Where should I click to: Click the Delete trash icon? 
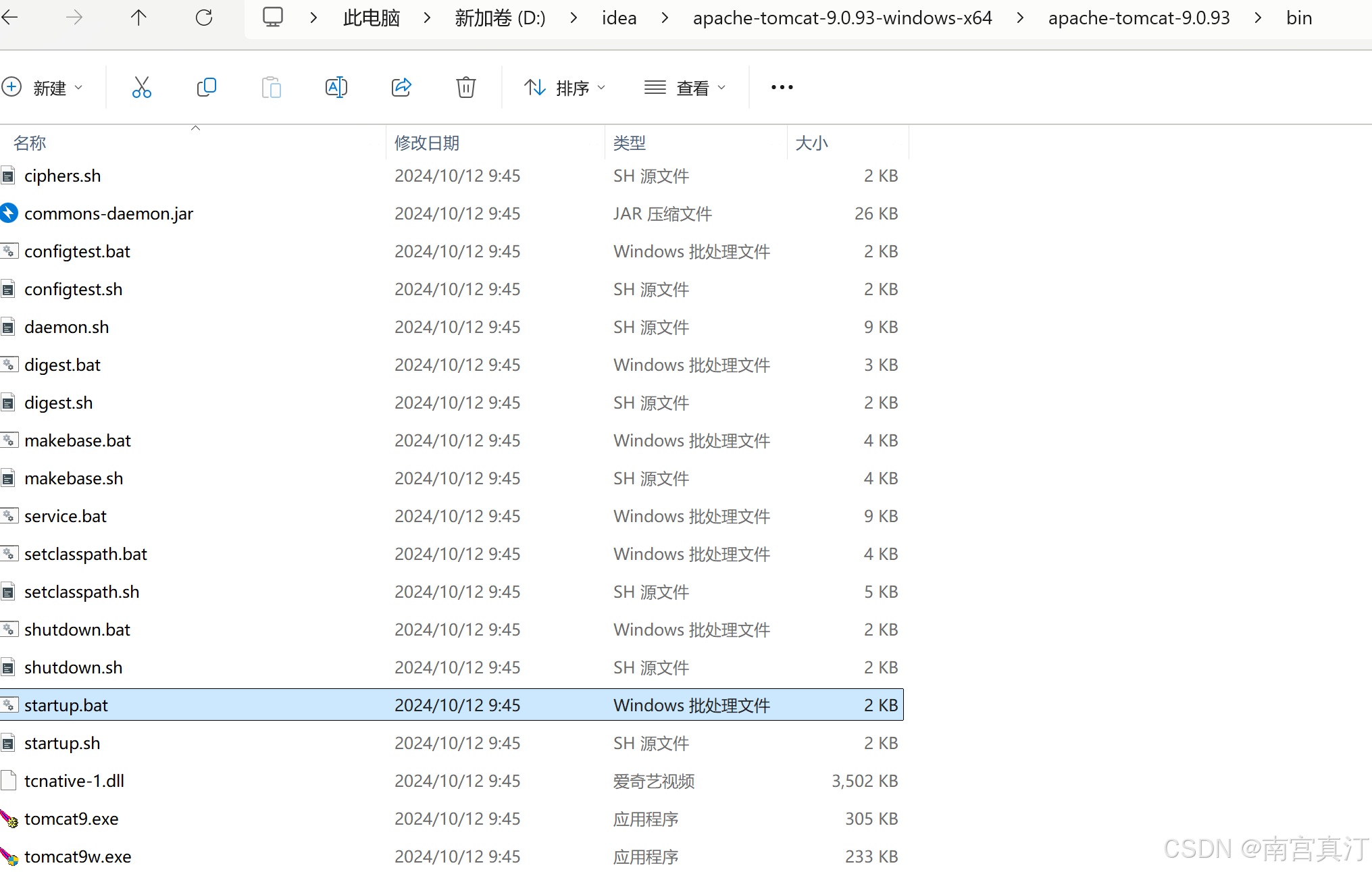[x=465, y=87]
